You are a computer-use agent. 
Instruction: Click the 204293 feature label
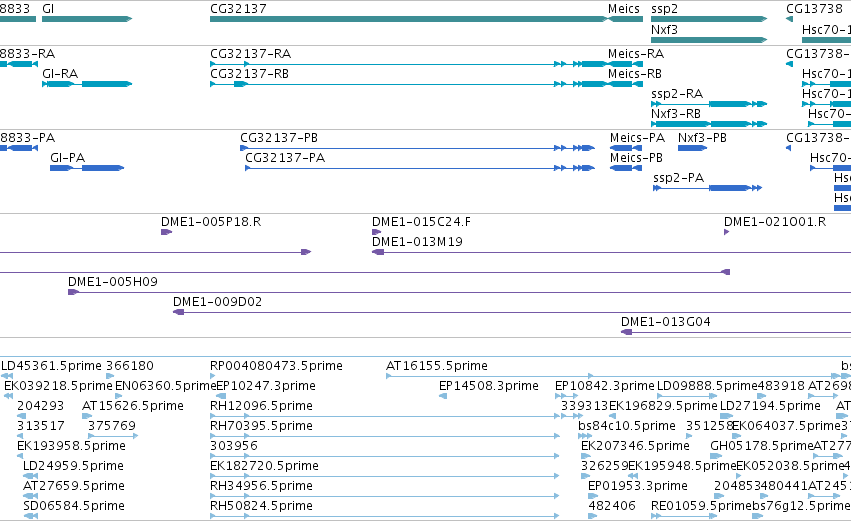pyautogui.click(x=40, y=406)
